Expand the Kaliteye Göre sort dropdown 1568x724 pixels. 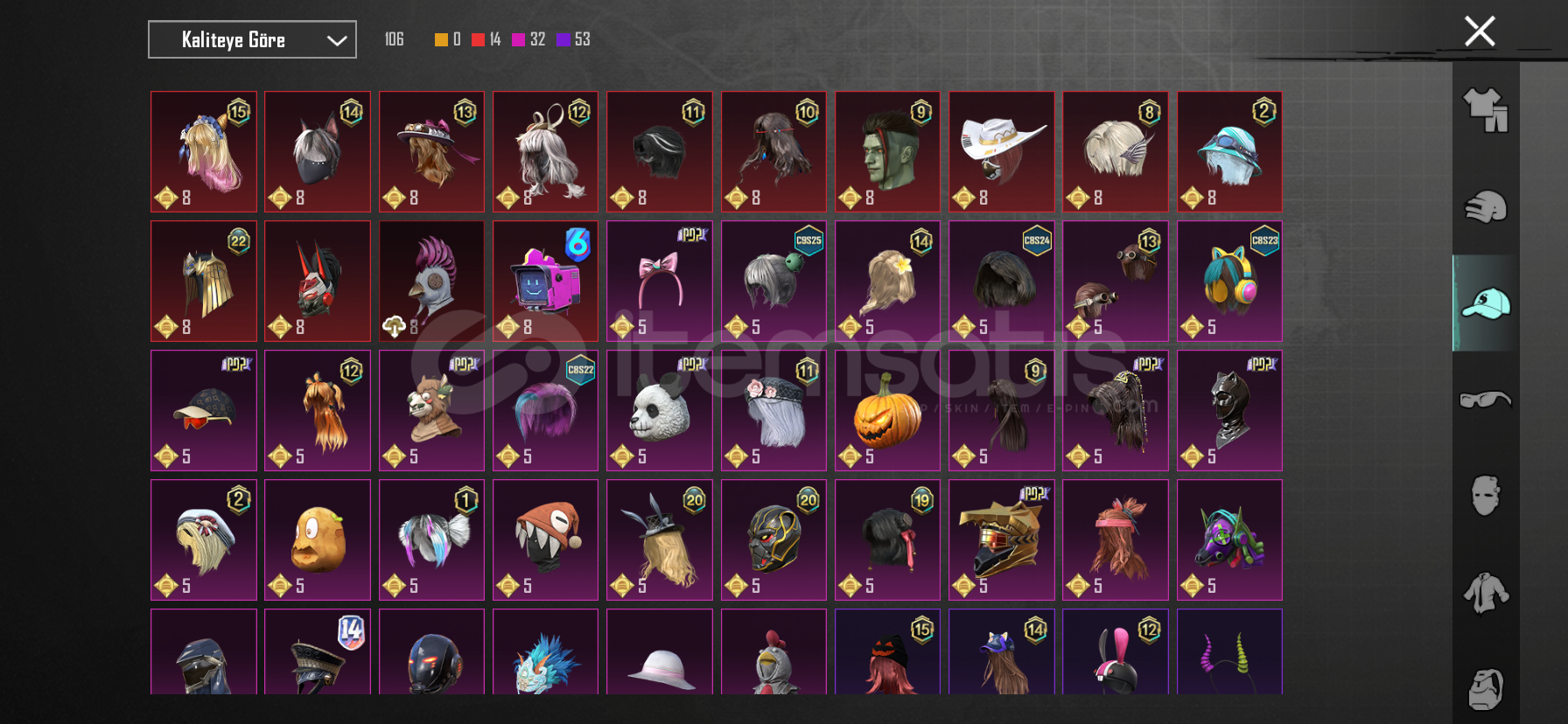point(252,39)
